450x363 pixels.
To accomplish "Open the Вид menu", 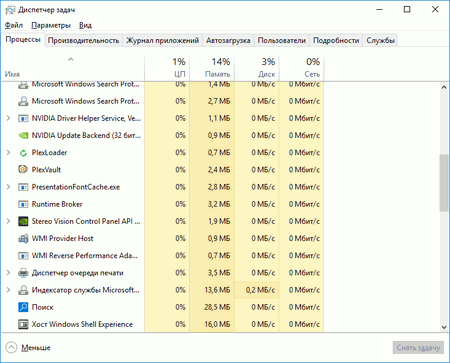I will coord(85,25).
